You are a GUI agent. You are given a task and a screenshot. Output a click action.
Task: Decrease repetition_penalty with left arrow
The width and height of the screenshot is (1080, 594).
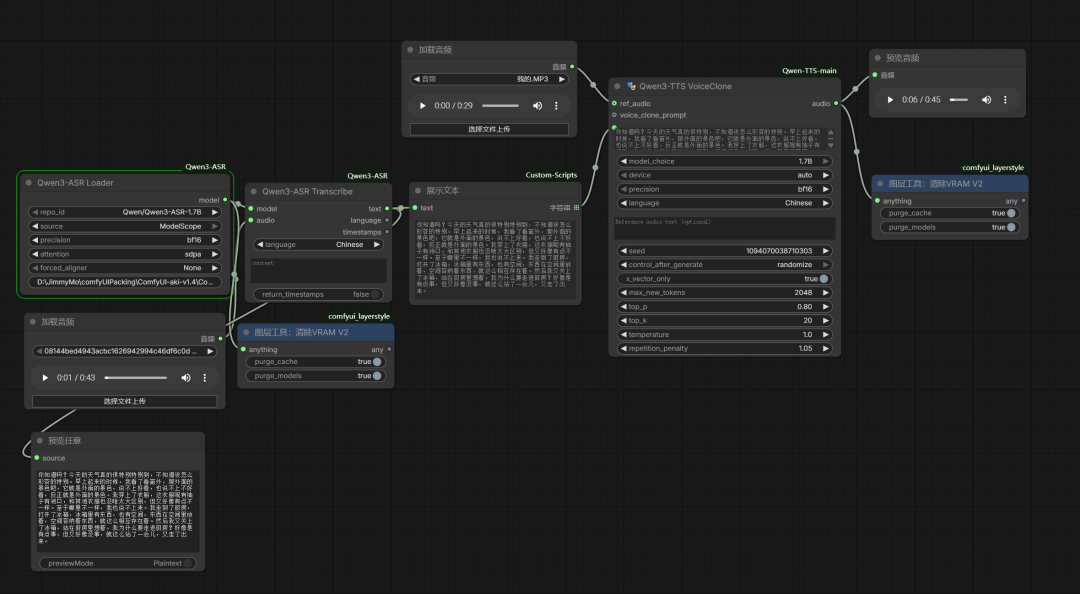pos(623,349)
